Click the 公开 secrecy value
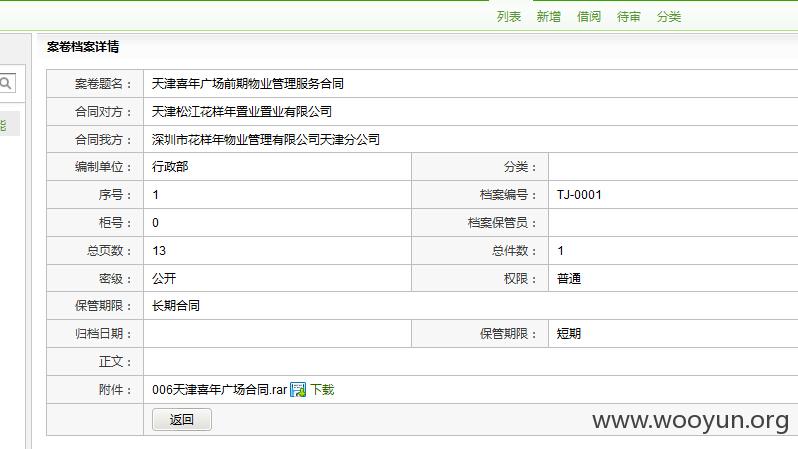 coord(164,278)
